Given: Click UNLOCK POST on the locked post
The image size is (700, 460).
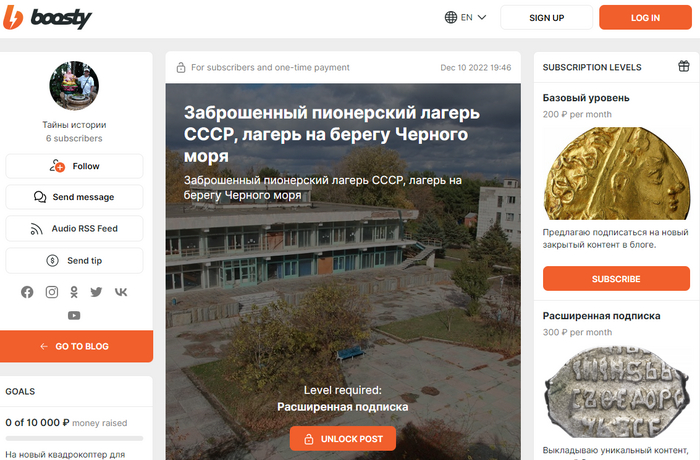Looking at the screenshot, I should pyautogui.click(x=343, y=439).
